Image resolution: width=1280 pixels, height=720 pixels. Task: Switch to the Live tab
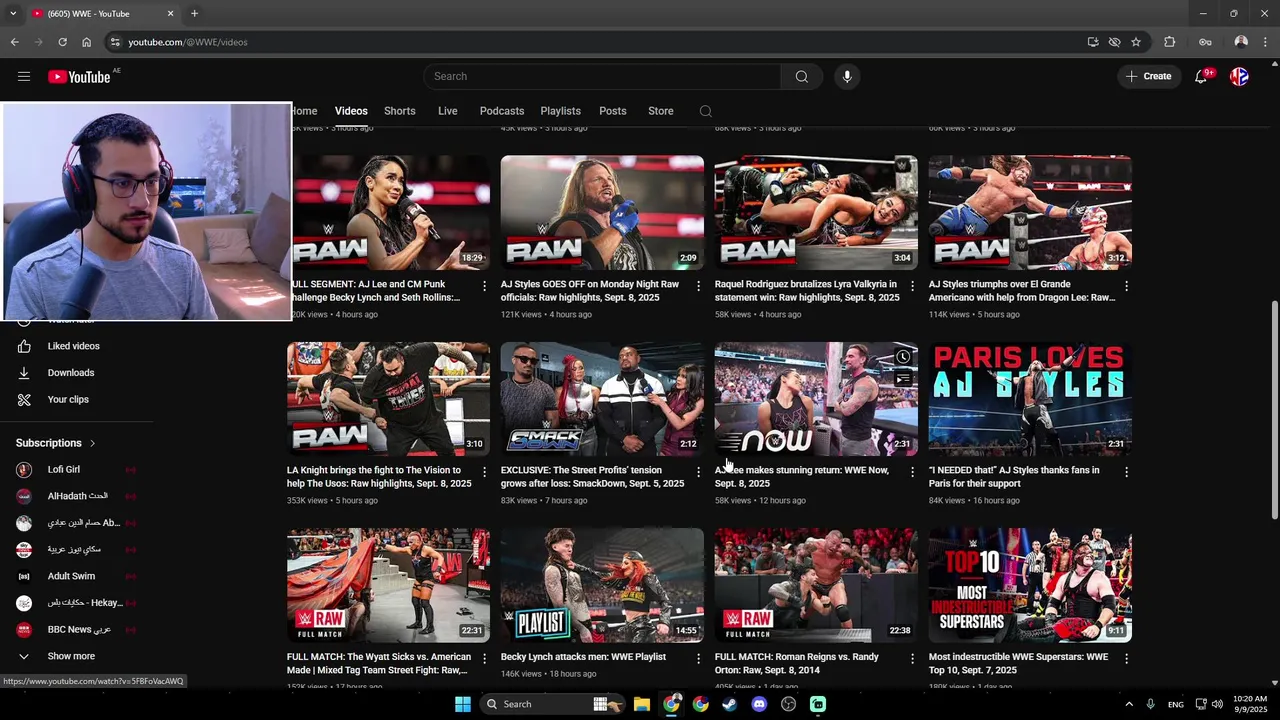coord(448,111)
